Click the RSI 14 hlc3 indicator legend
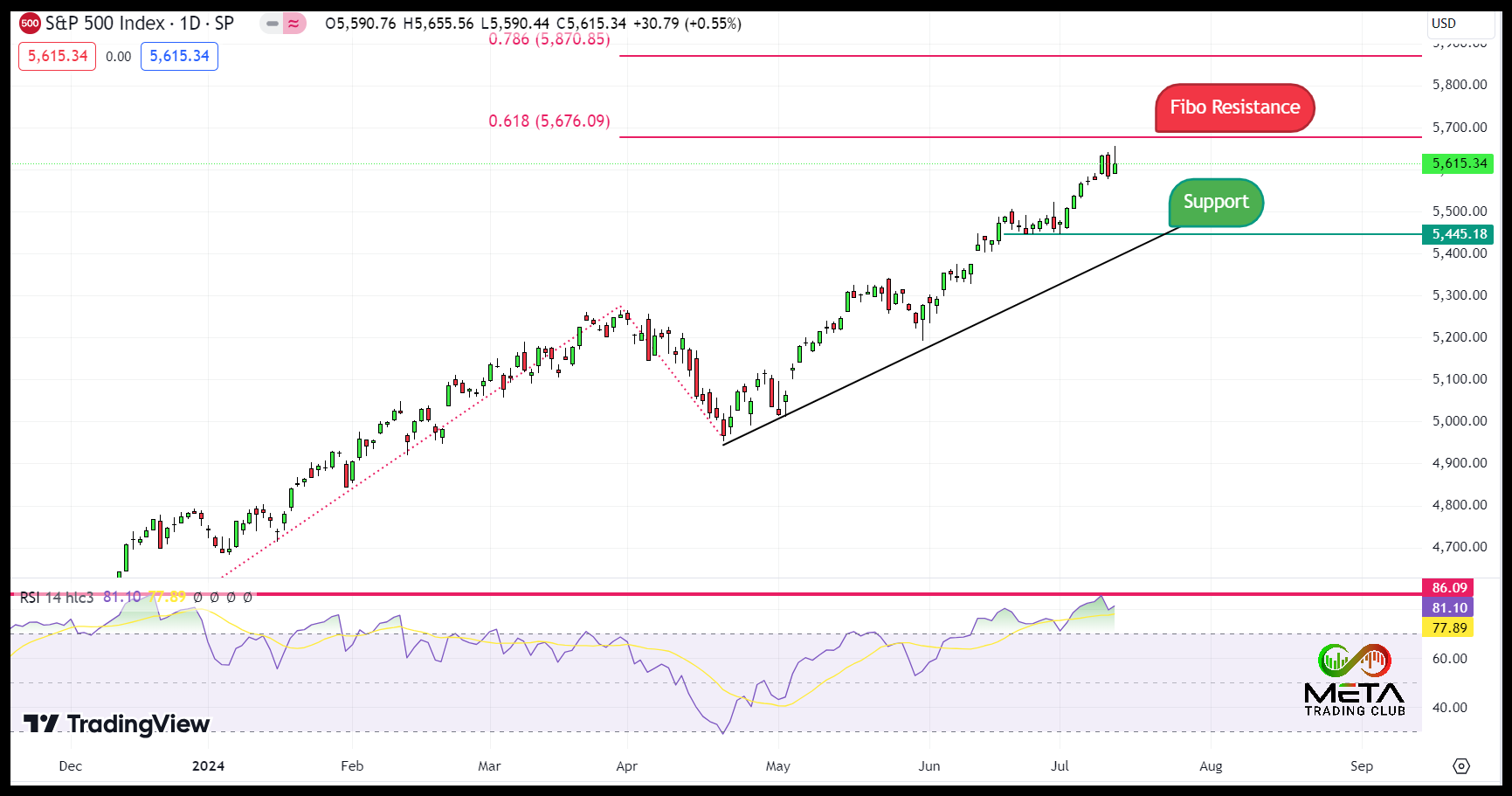The height and width of the screenshot is (796, 1512). 57,598
